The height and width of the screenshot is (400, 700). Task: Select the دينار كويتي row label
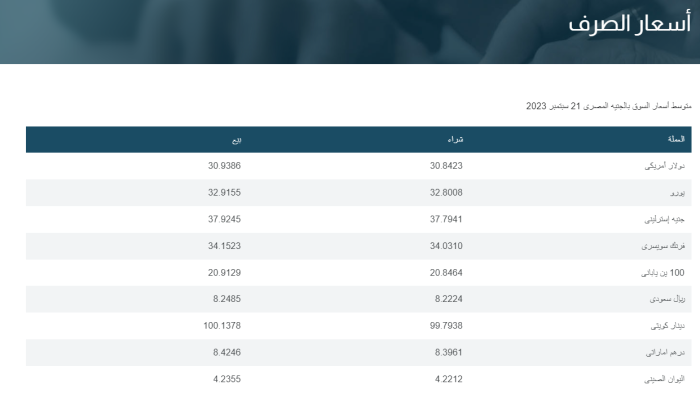tap(667, 326)
